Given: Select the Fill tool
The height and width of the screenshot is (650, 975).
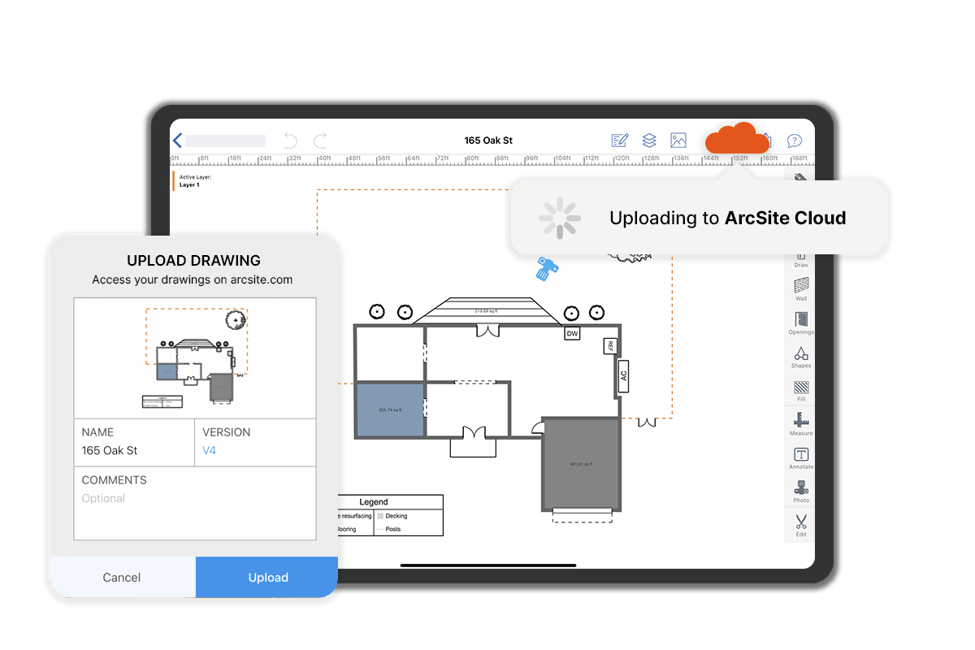Looking at the screenshot, I should [801, 390].
